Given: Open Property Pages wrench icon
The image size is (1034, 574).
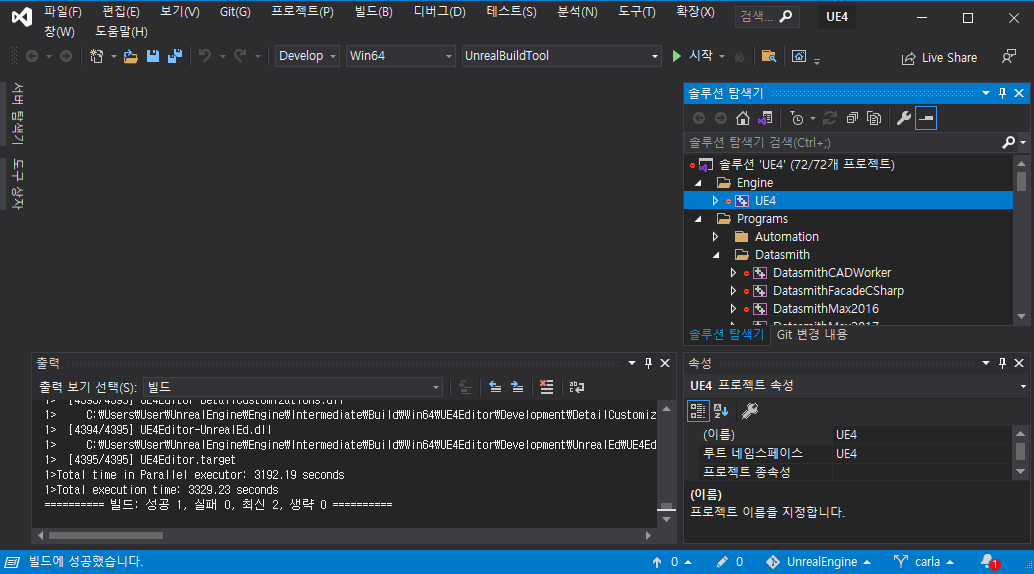Looking at the screenshot, I should tap(750, 410).
